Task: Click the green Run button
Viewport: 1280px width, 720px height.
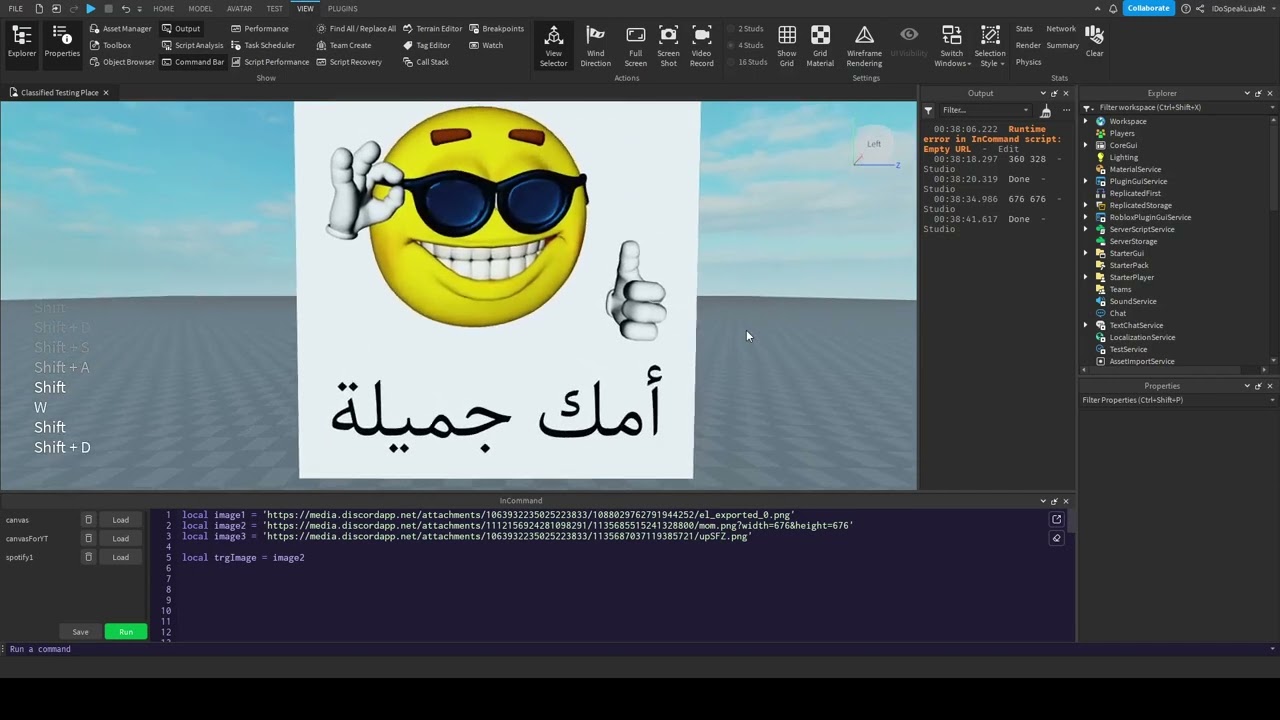Action: click(x=126, y=632)
